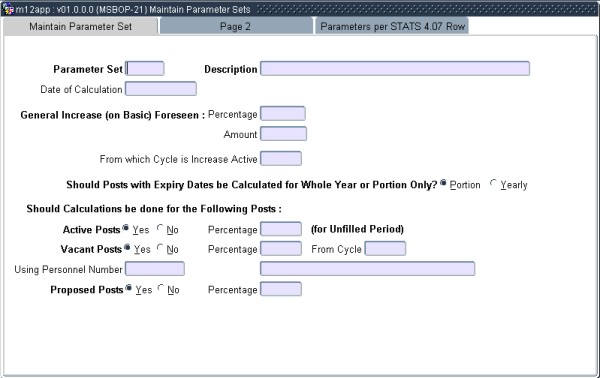Screen dimensions: 600x378
Task: Set Proposed Posts to No
Action: tap(161, 288)
